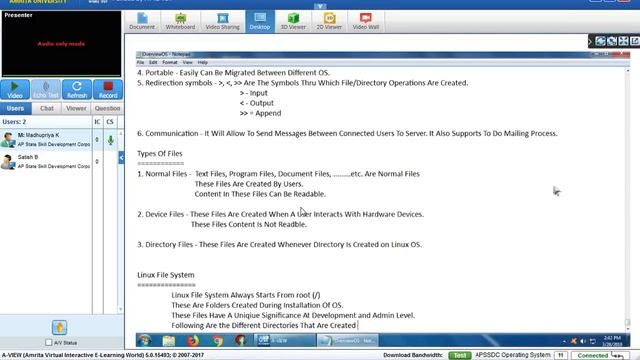Click the green microphone icon for Madhupriya K
640x360 pixels.
pos(110,140)
